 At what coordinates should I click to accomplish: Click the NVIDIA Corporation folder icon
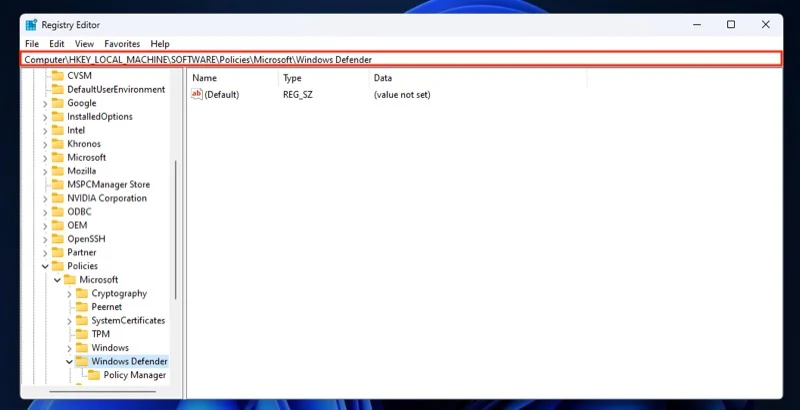pyautogui.click(x=57, y=198)
